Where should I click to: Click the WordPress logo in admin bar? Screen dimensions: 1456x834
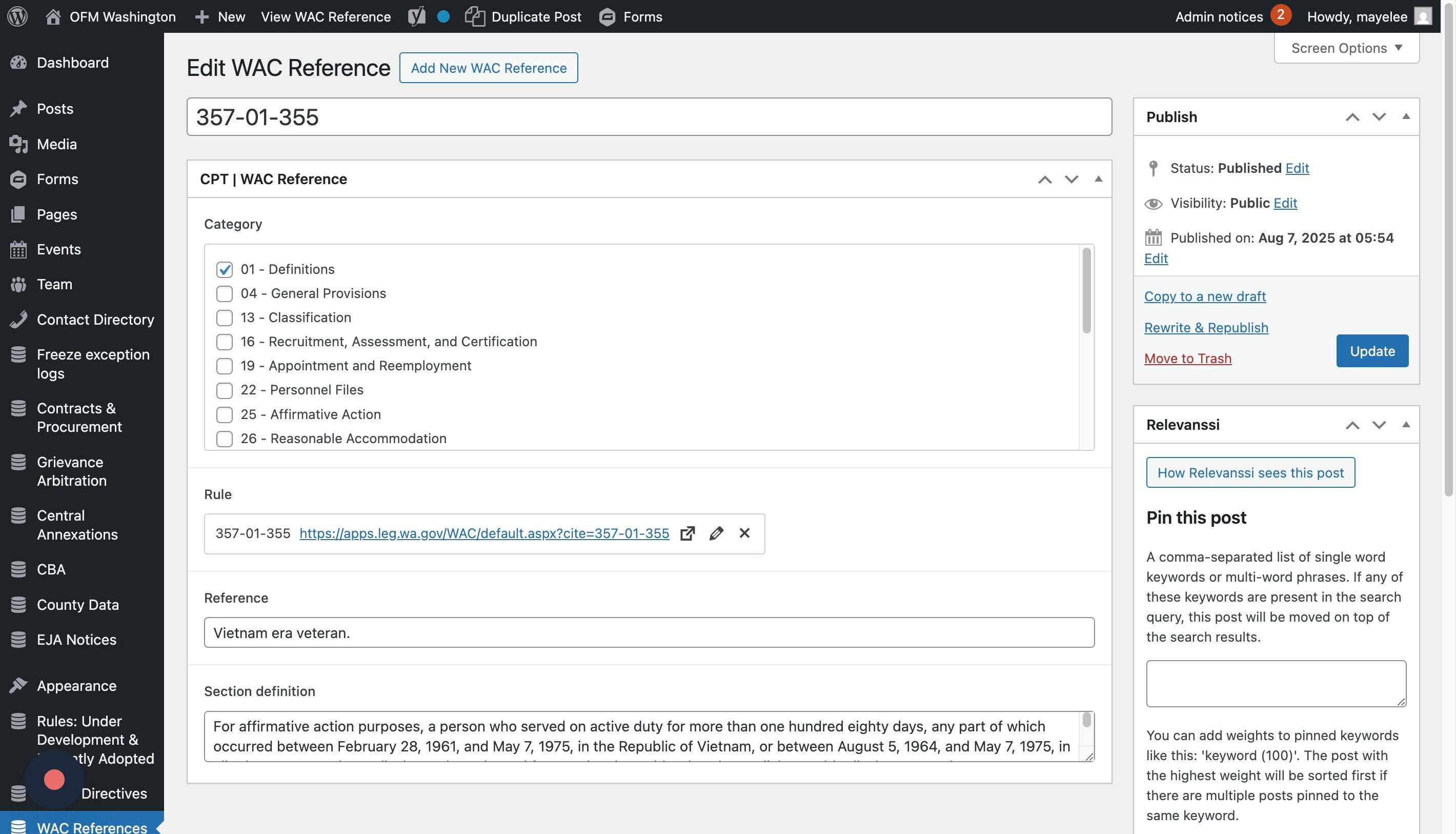(18, 16)
